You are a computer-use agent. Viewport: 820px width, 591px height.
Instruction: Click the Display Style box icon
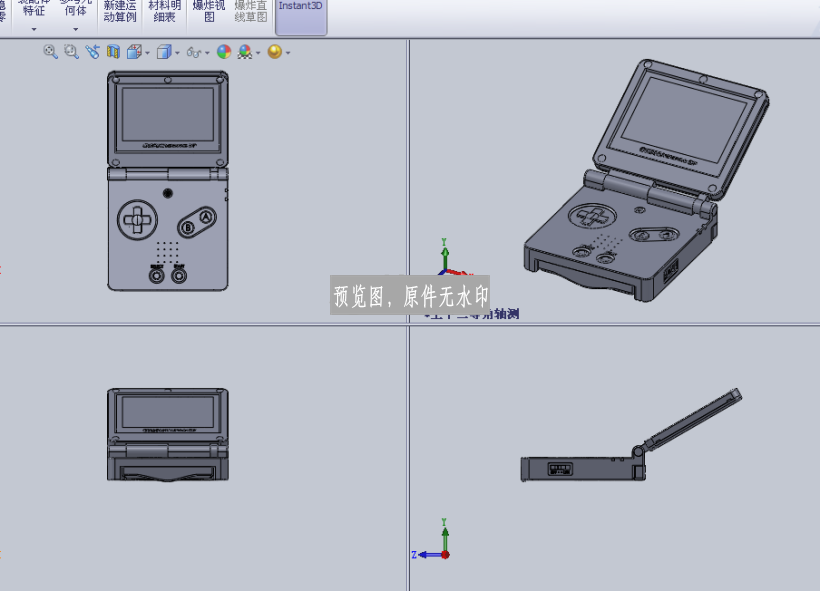pyautogui.click(x=164, y=51)
